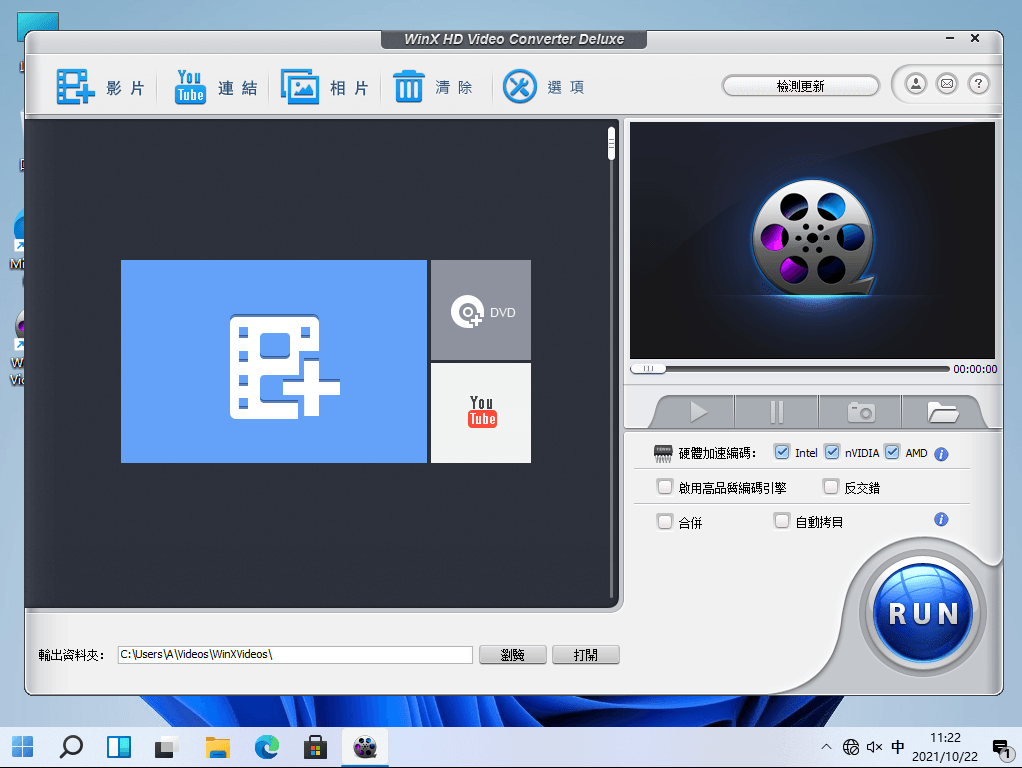Enable the high quality engine checkbox
Viewport: 1022px width, 768px height.
tap(665, 486)
